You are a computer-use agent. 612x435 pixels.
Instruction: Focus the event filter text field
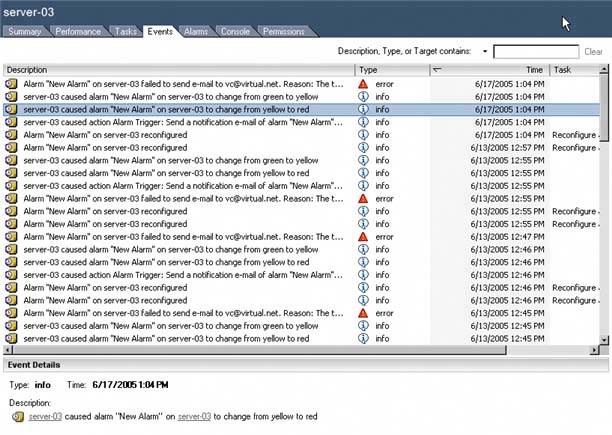coord(535,51)
